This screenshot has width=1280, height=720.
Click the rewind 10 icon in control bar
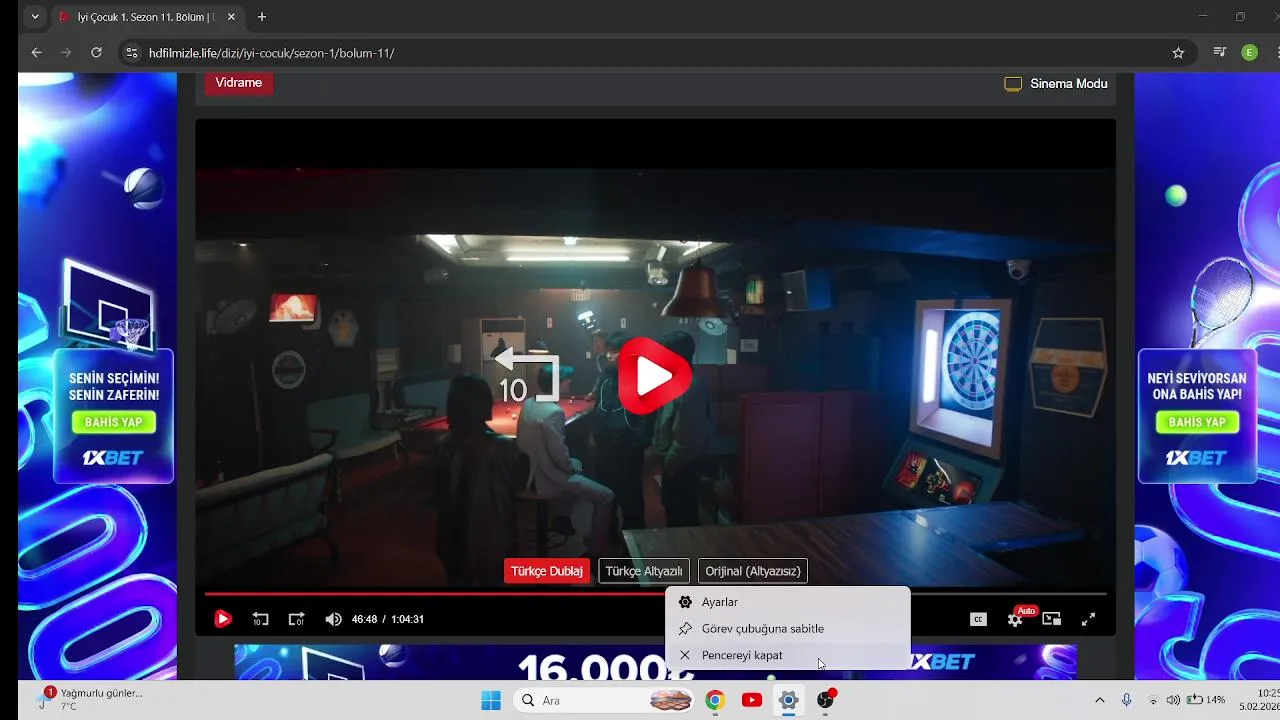(260, 619)
